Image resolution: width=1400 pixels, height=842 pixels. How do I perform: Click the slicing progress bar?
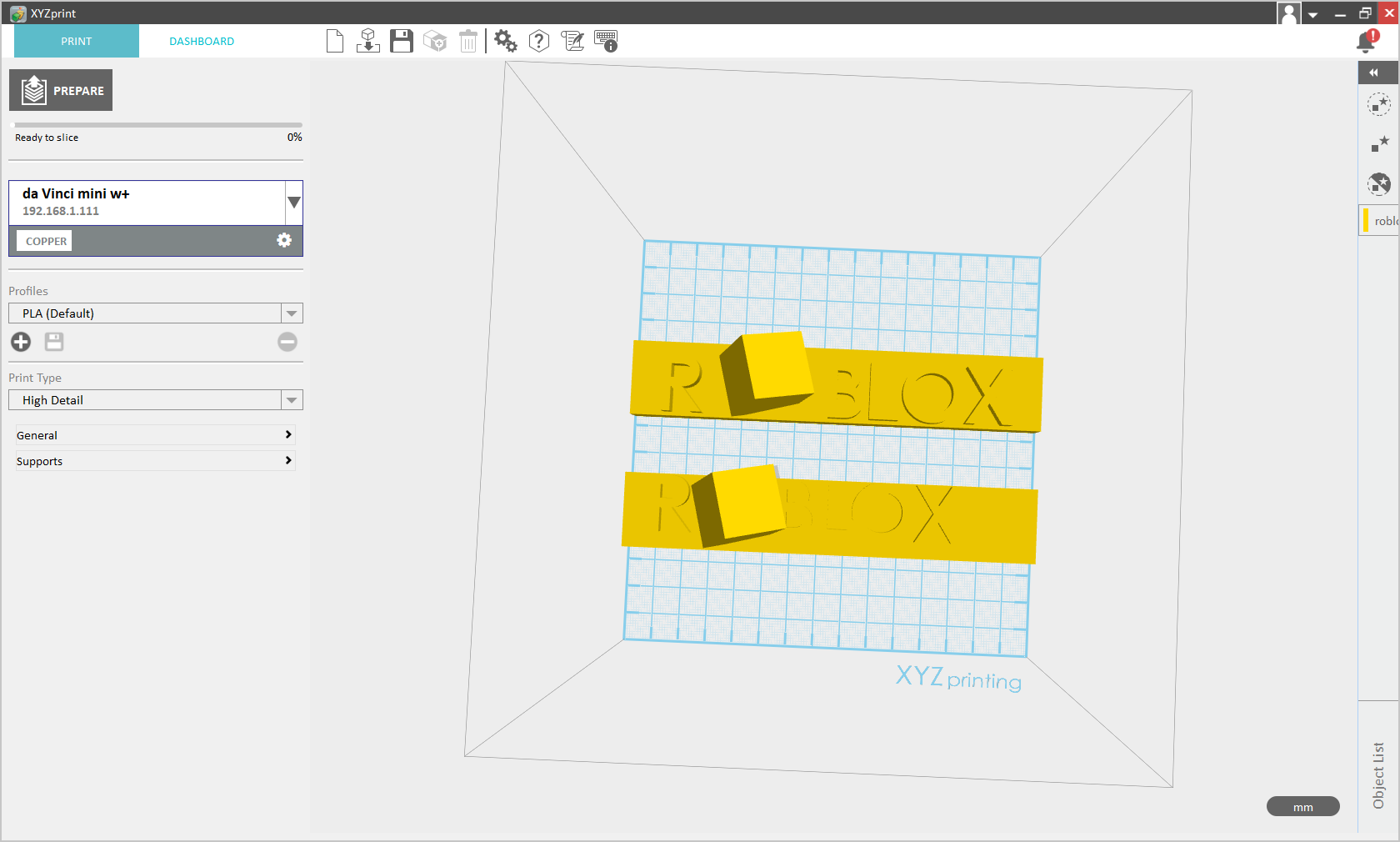pyautogui.click(x=157, y=125)
